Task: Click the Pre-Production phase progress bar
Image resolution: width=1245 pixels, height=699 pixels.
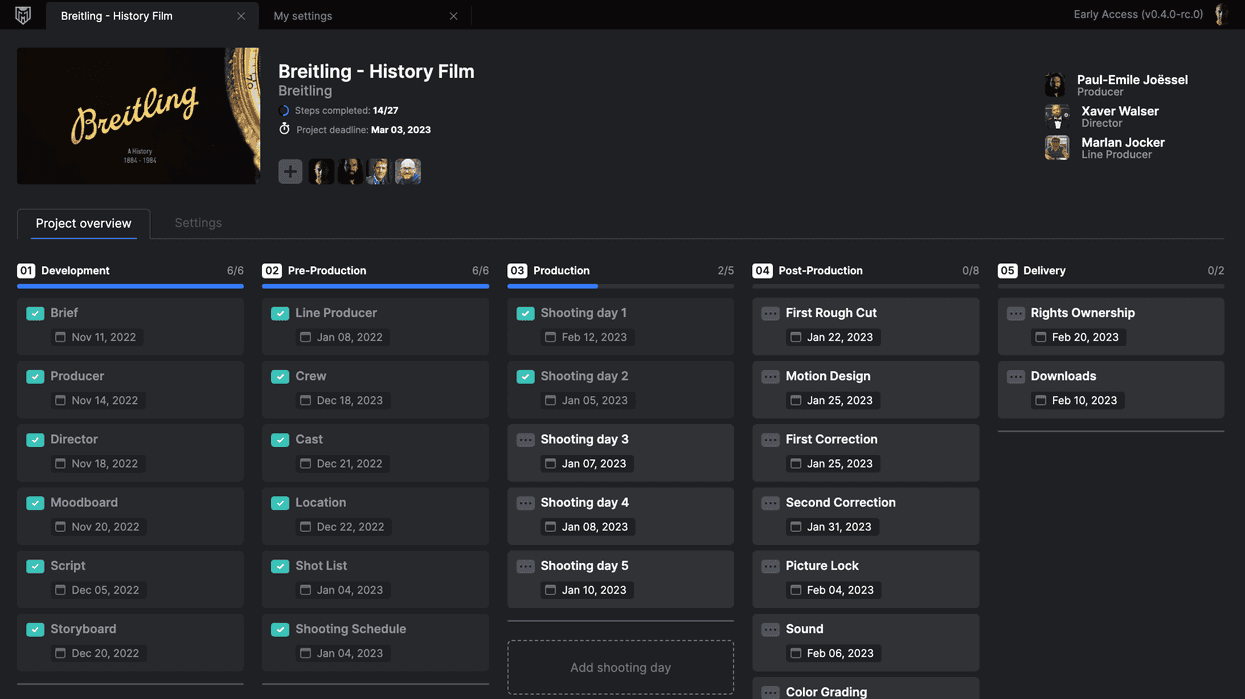Action: tap(375, 286)
